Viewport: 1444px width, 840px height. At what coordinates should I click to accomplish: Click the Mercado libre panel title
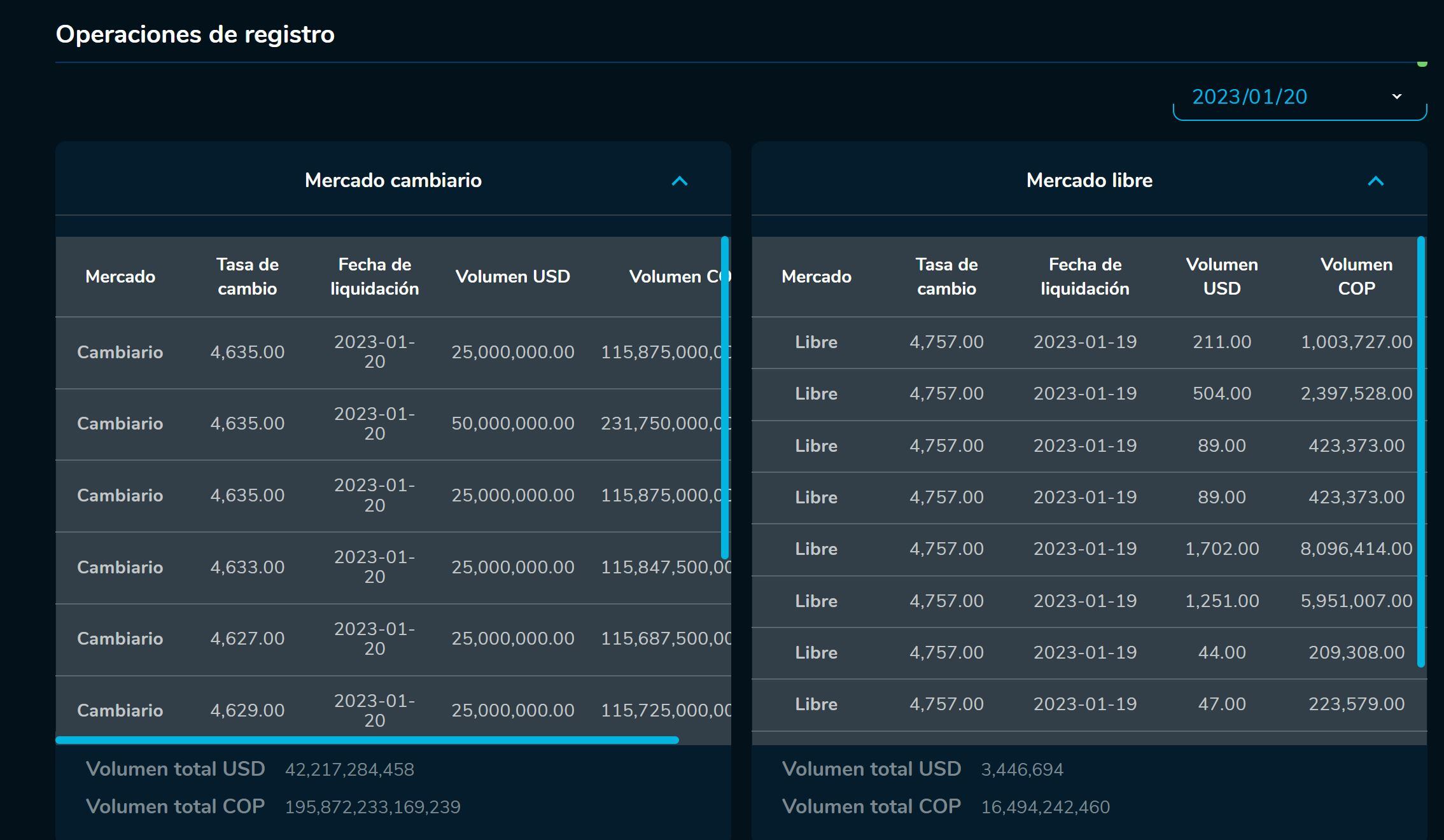[x=1089, y=181]
